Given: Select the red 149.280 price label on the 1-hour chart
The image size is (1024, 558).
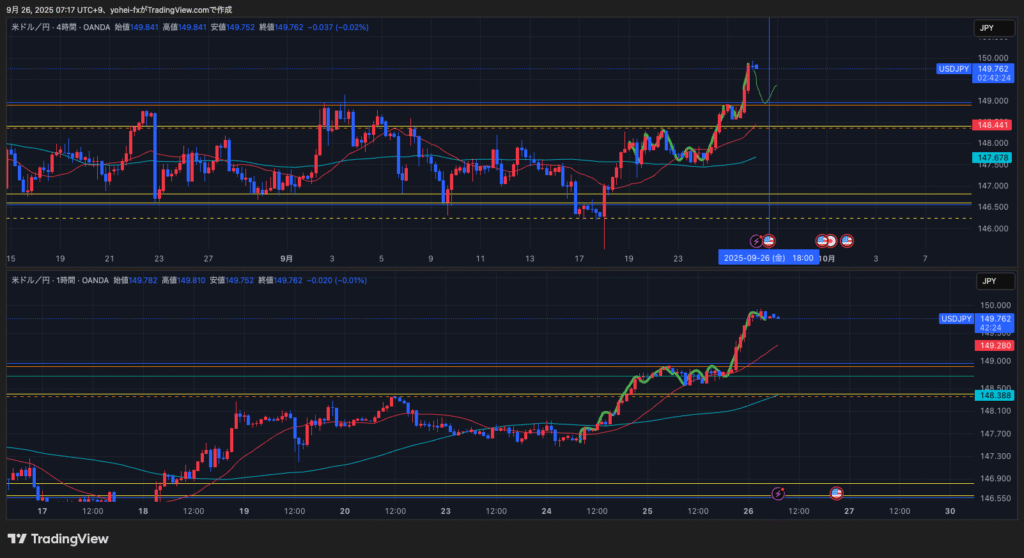Looking at the screenshot, I should pos(992,345).
